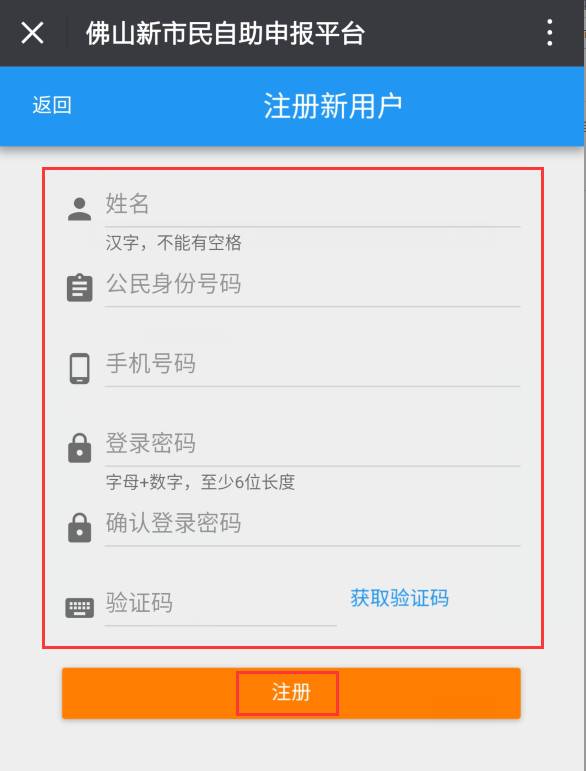Screen dimensions: 586x771
Task: Click the 注册新用户 header title
Action: (333, 106)
